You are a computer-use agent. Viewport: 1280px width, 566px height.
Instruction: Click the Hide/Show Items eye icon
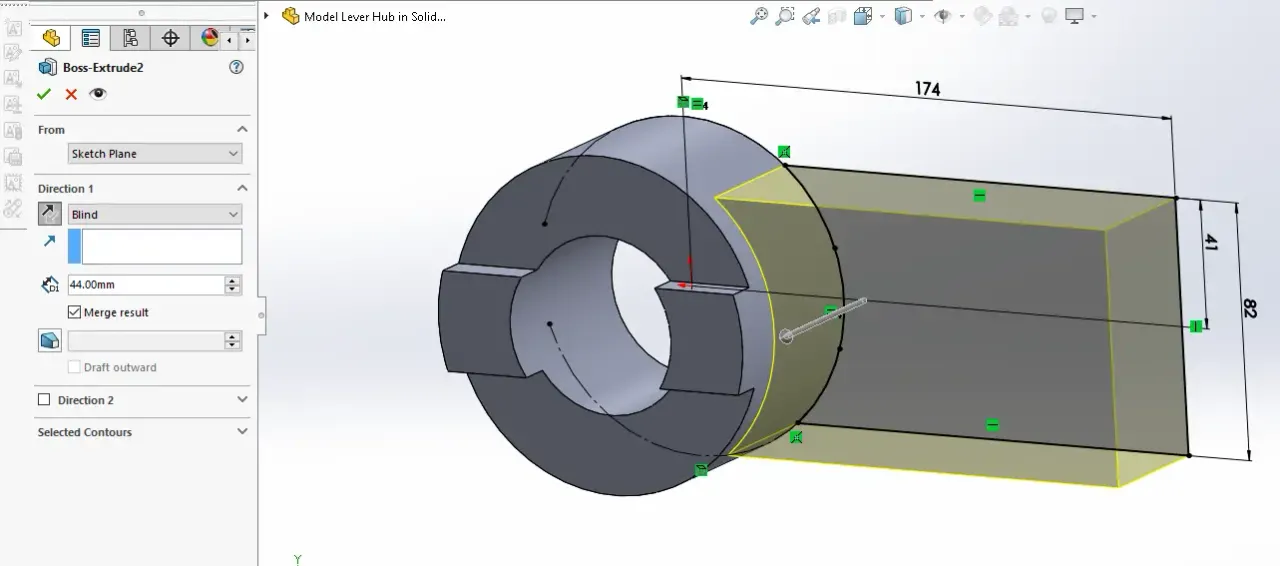pyautogui.click(x=943, y=15)
